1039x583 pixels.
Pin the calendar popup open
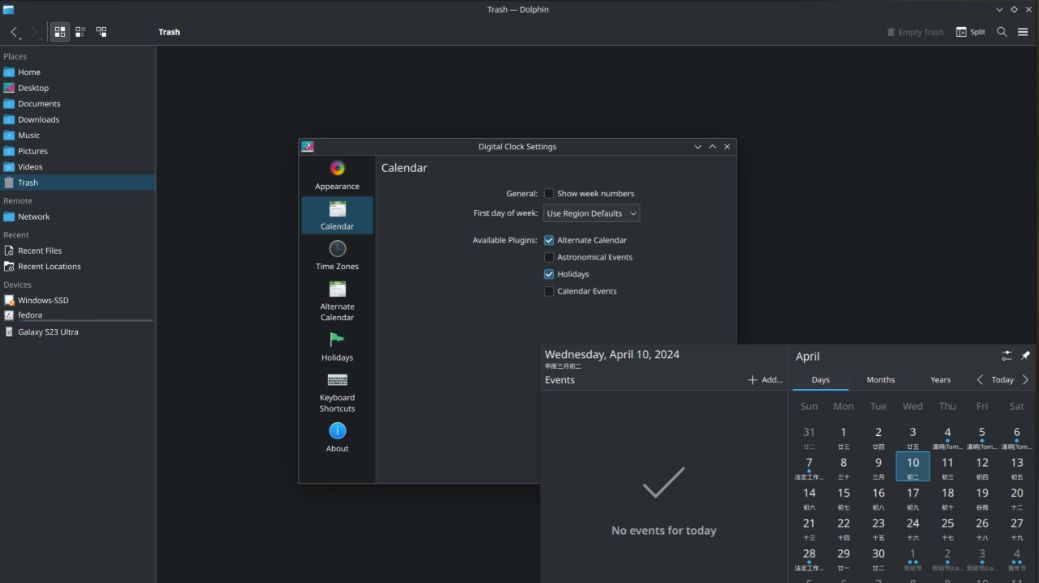click(1025, 356)
